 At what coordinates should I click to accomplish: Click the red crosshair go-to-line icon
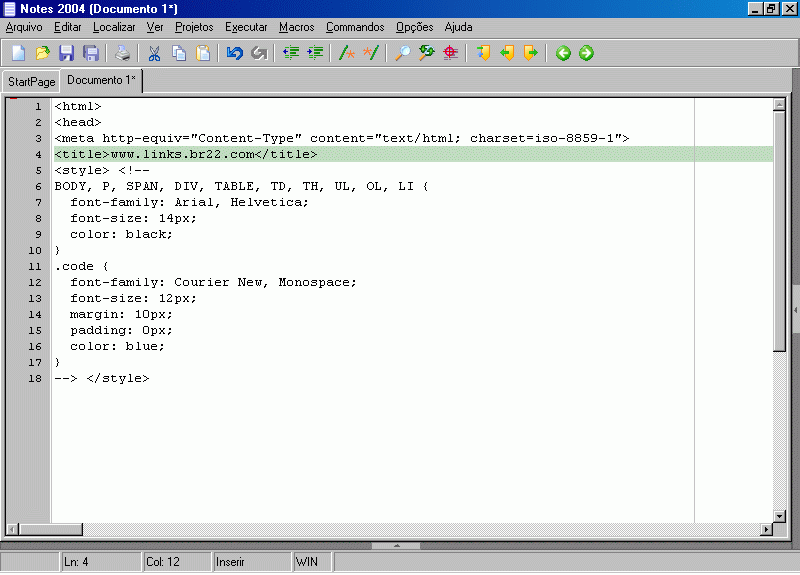451,53
